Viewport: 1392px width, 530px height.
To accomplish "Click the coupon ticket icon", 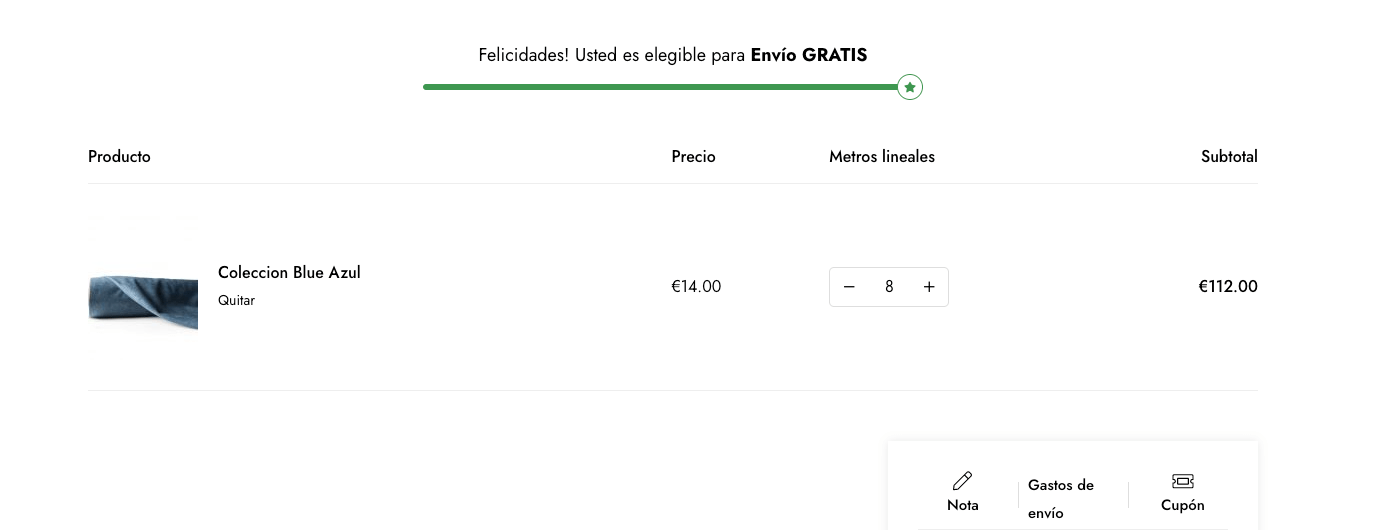I will (1183, 481).
